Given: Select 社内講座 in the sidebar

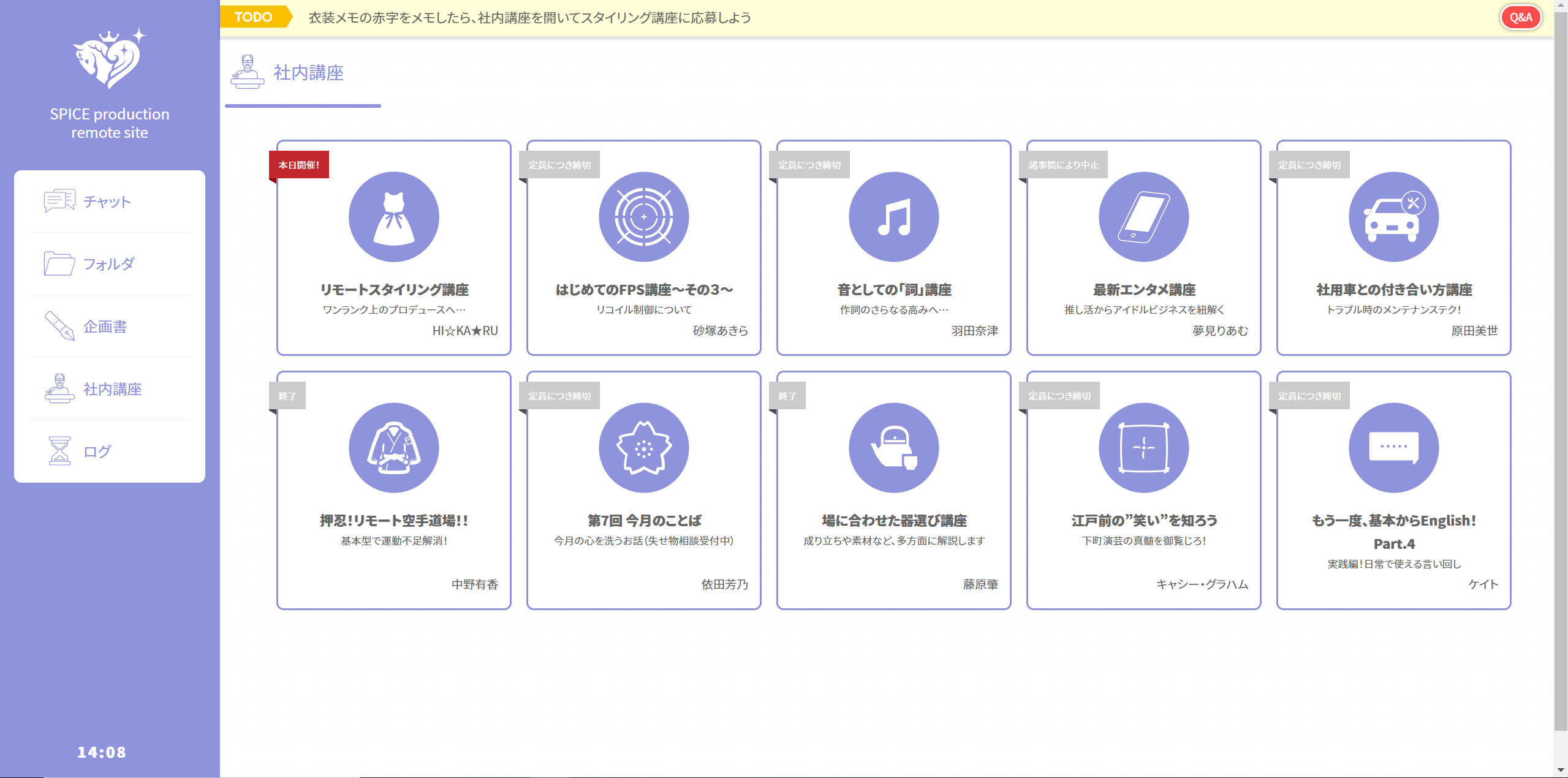Looking at the screenshot, I should click(x=112, y=389).
